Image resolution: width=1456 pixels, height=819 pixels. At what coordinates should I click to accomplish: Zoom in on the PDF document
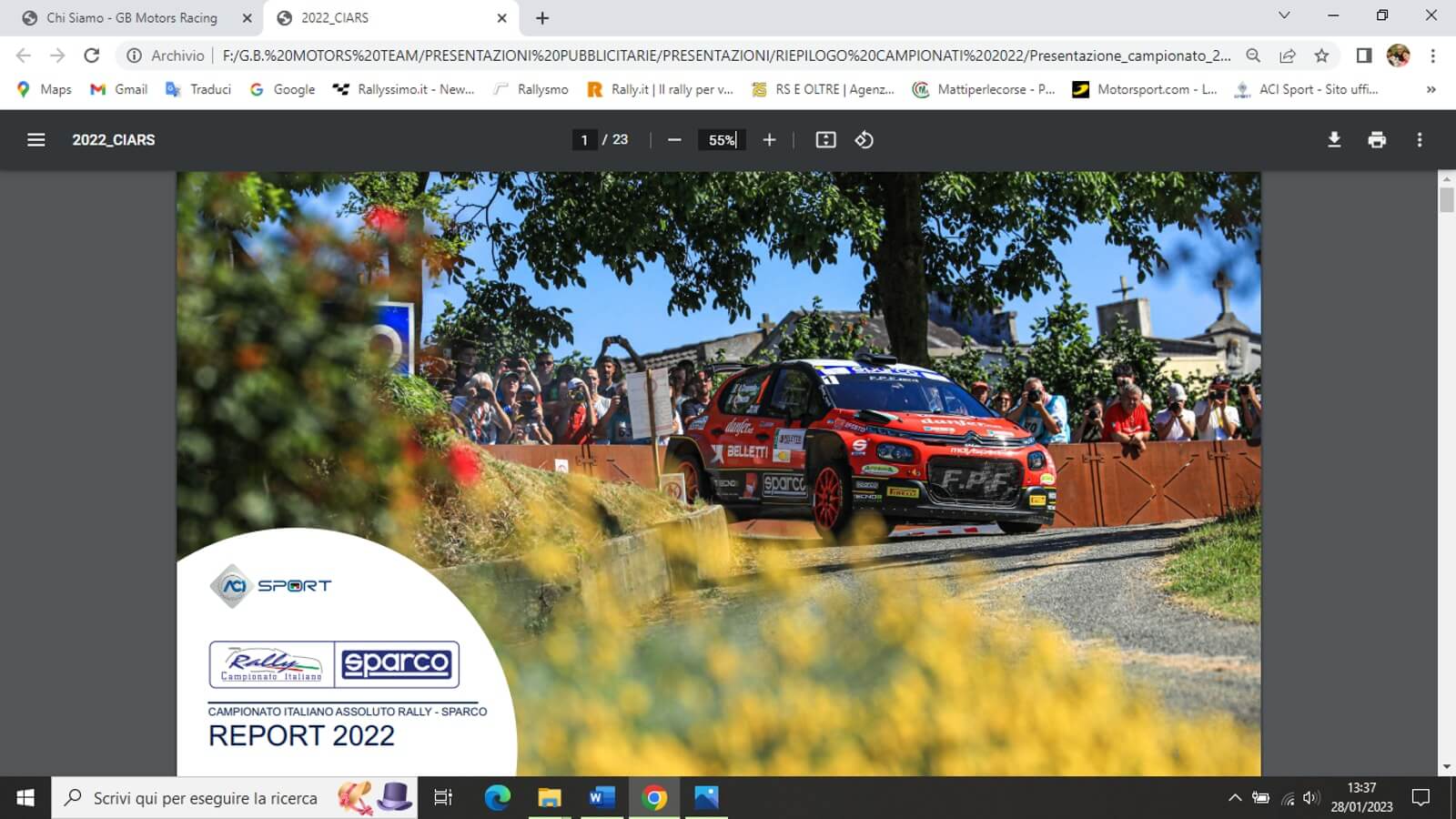click(x=769, y=139)
